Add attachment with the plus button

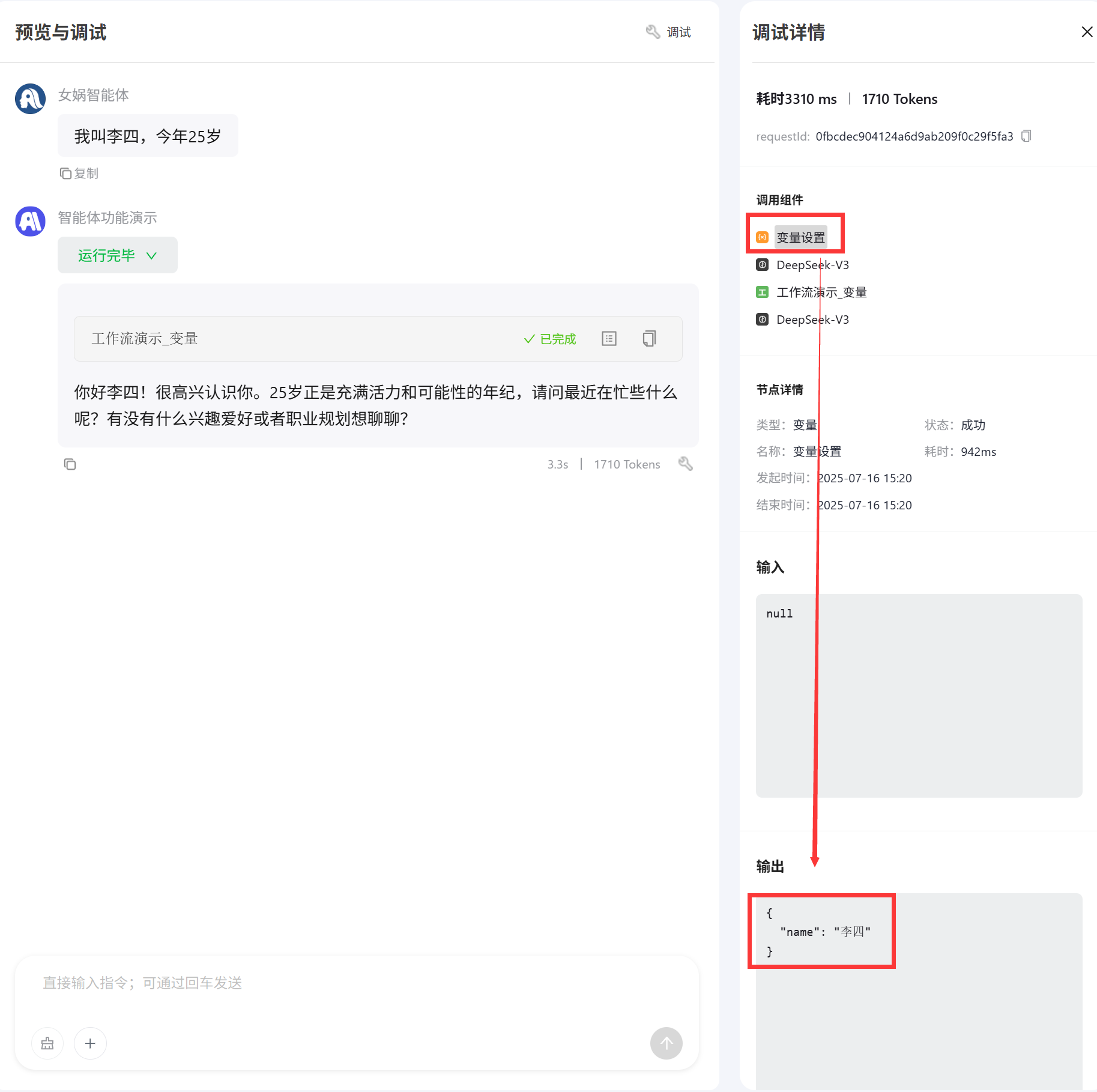pyautogui.click(x=90, y=1043)
